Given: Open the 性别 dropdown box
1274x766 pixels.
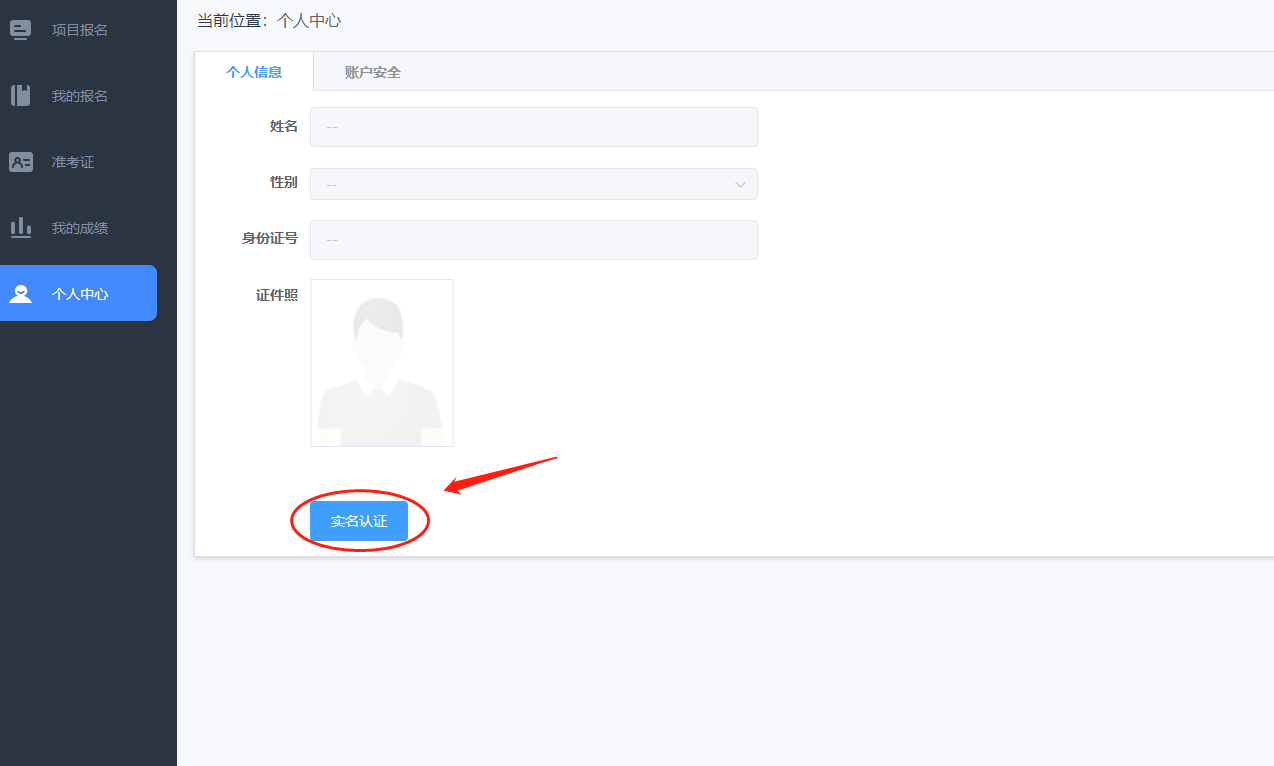Looking at the screenshot, I should [520, 184].
